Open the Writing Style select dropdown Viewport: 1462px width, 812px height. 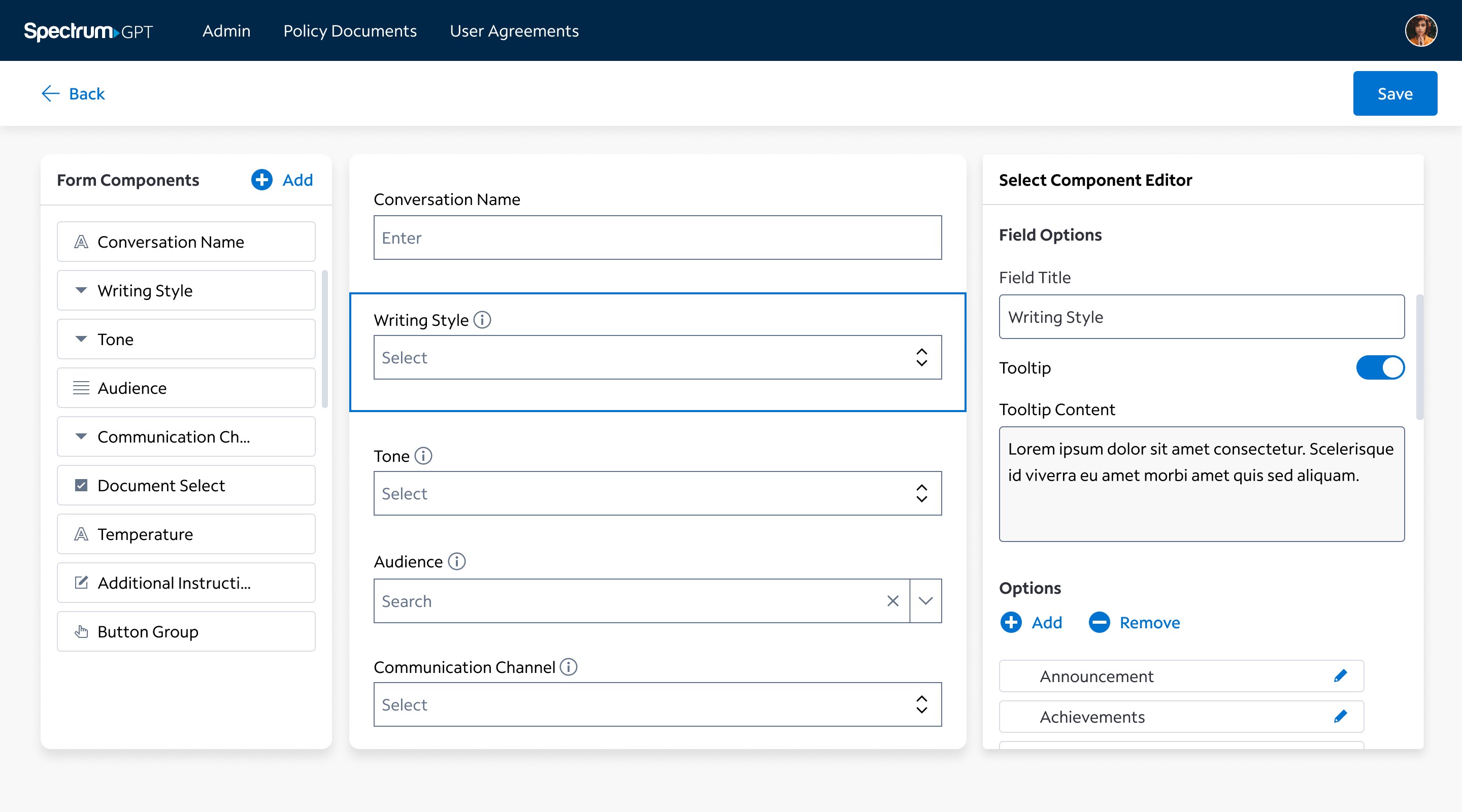point(657,357)
